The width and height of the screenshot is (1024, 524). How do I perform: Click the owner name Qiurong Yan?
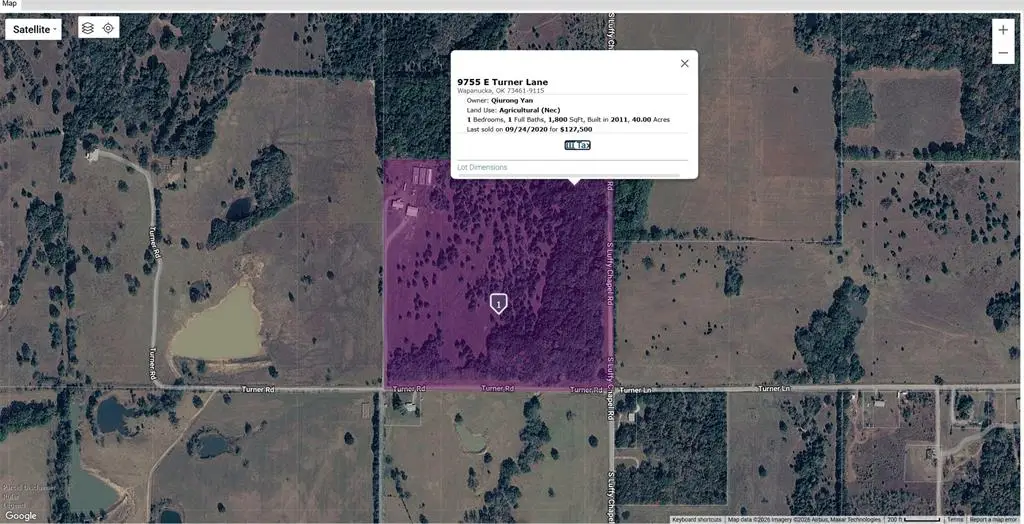(512, 101)
